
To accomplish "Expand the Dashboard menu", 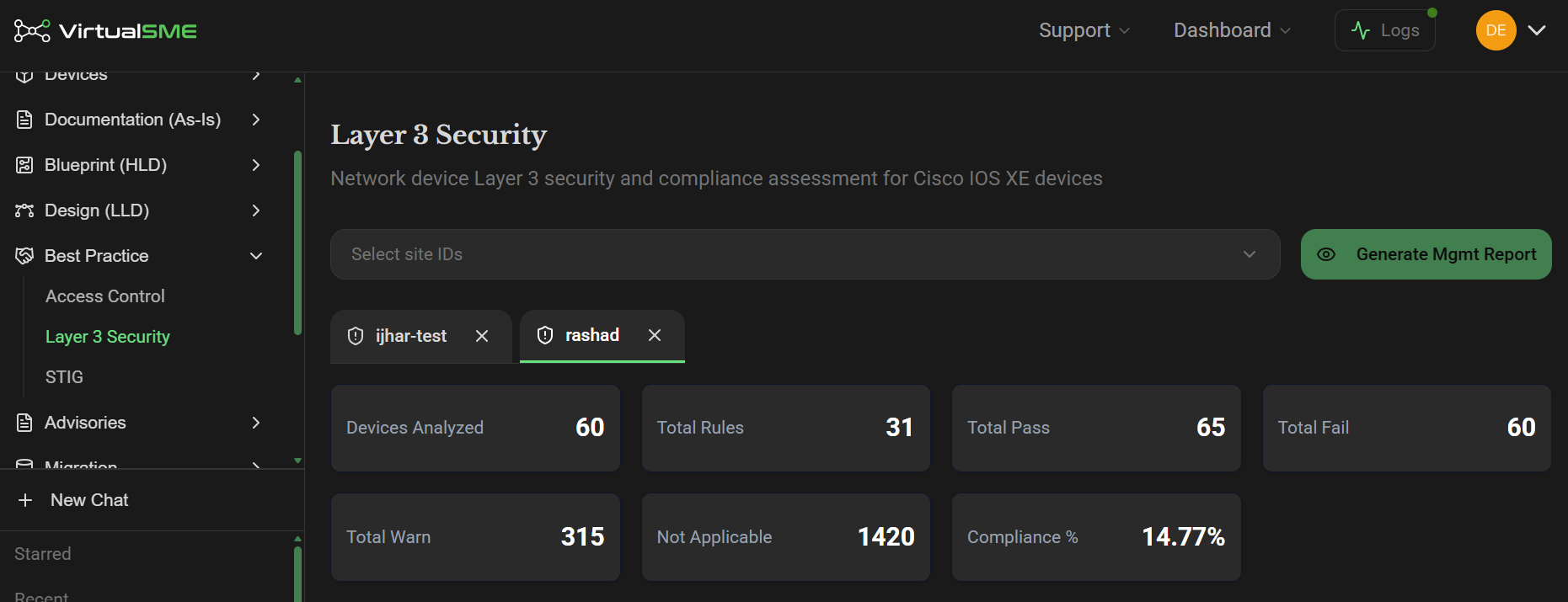I will [x=1232, y=30].
